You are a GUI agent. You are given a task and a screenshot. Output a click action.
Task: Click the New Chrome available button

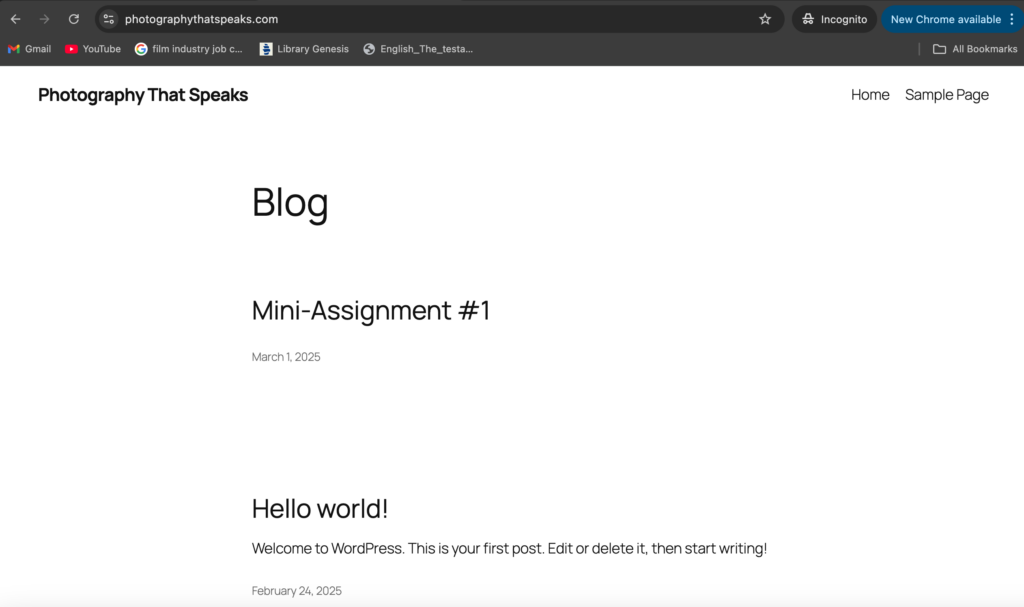click(x=945, y=19)
